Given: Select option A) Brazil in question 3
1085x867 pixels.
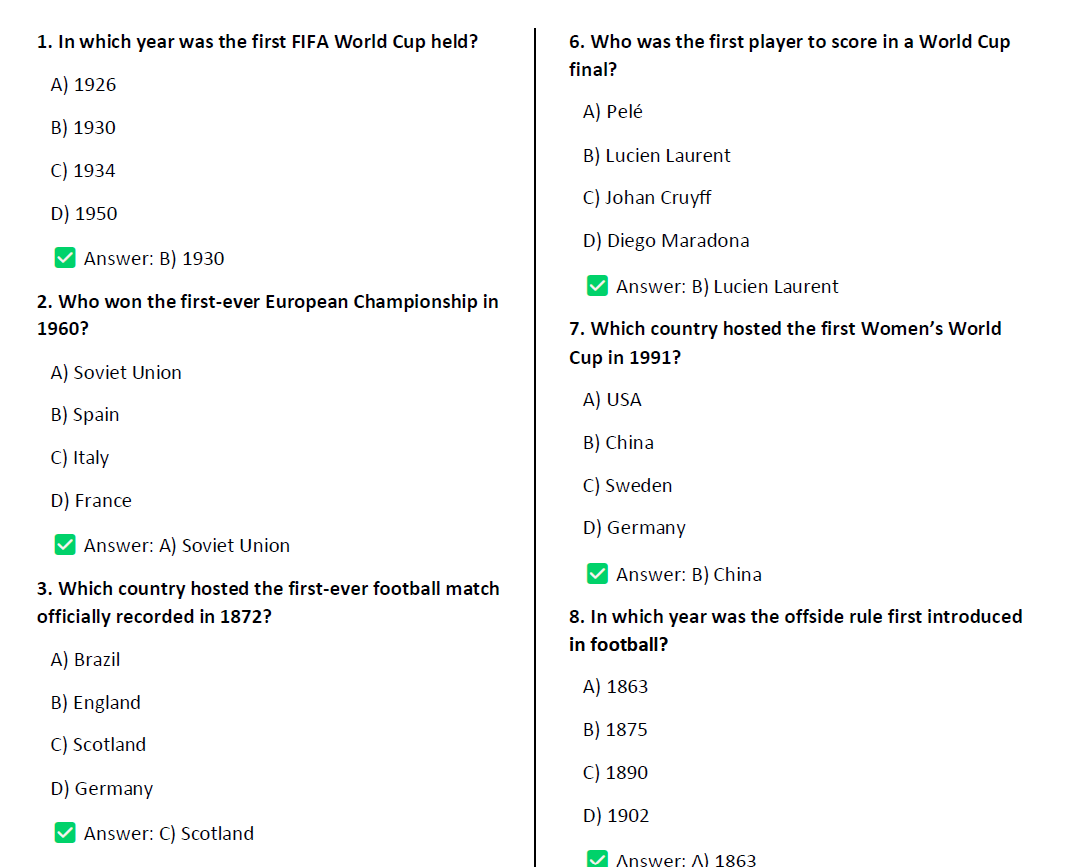Looking at the screenshot, I should pyautogui.click(x=85, y=660).
